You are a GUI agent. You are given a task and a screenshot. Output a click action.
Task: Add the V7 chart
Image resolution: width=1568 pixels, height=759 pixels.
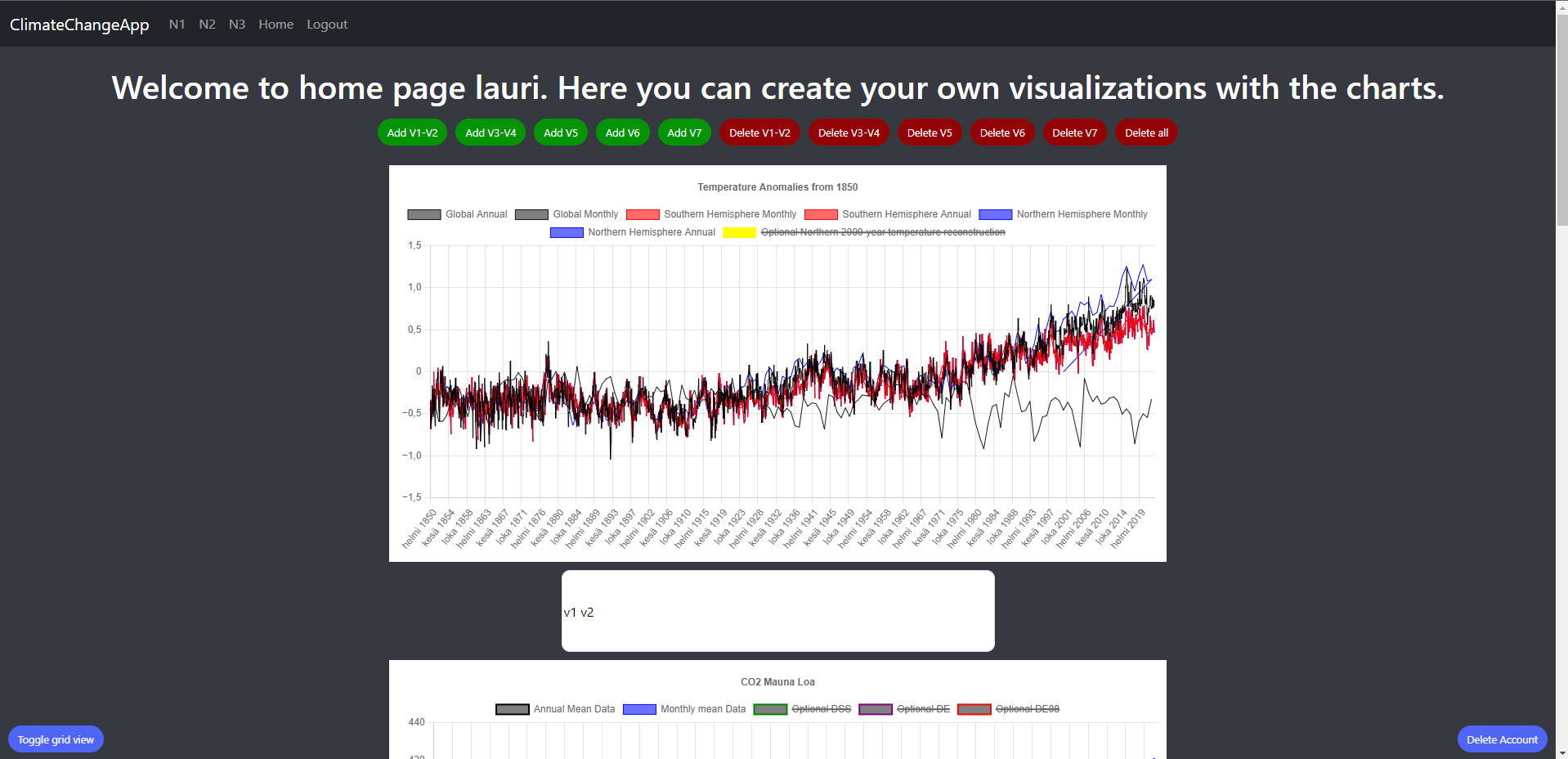click(684, 132)
